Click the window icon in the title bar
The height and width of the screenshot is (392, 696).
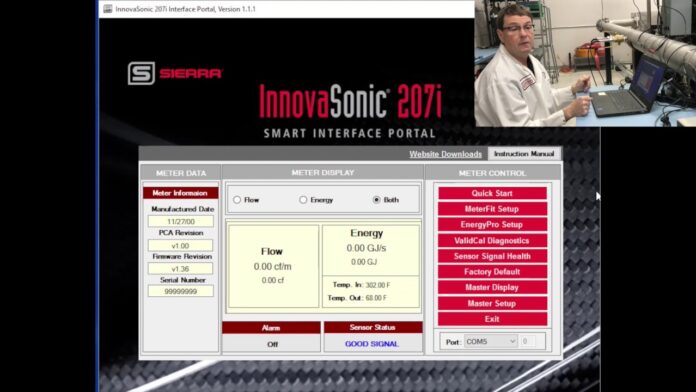[x=108, y=9]
